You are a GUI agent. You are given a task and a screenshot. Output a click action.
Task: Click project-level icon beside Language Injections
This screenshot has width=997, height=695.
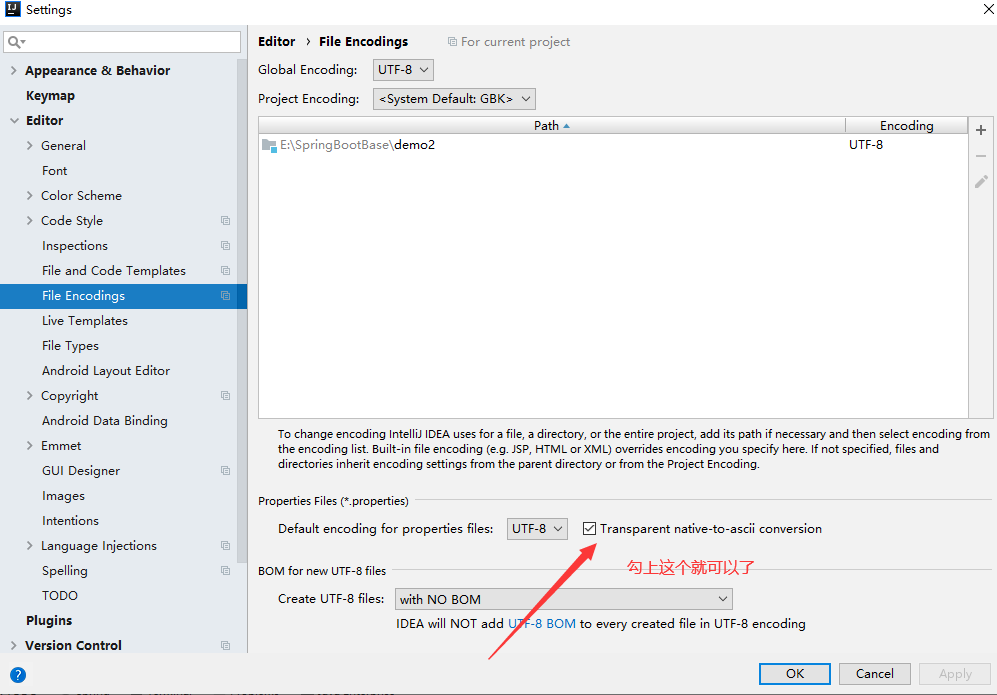pyautogui.click(x=225, y=546)
